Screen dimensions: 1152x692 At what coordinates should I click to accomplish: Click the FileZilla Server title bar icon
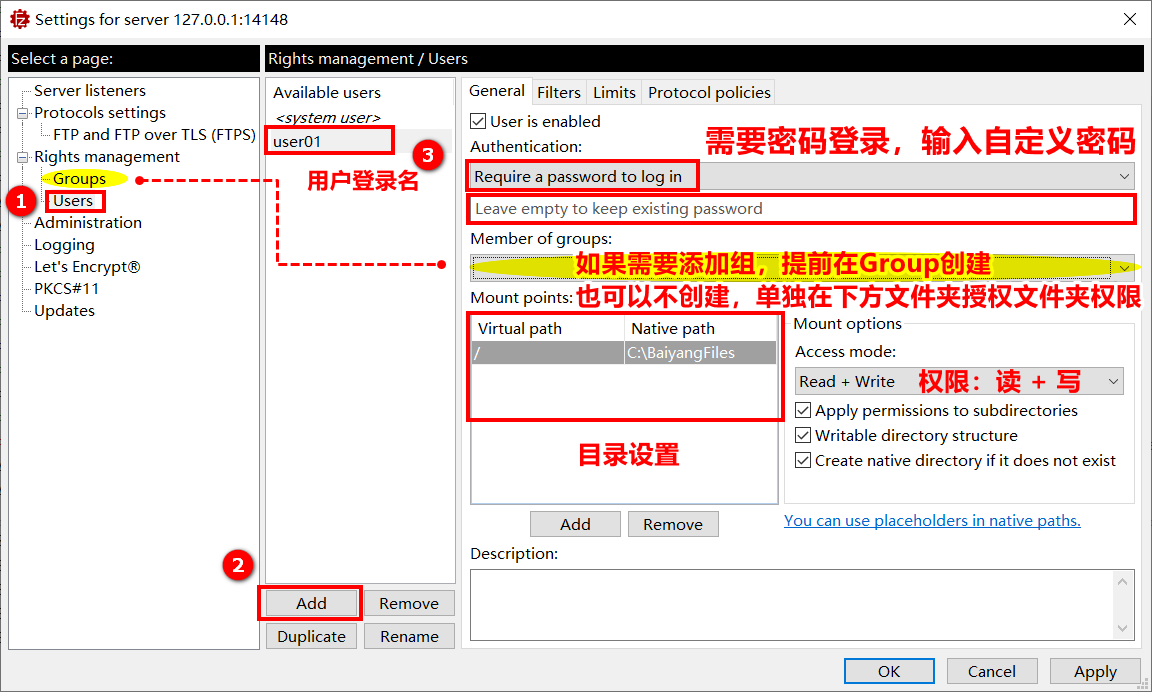[20, 19]
